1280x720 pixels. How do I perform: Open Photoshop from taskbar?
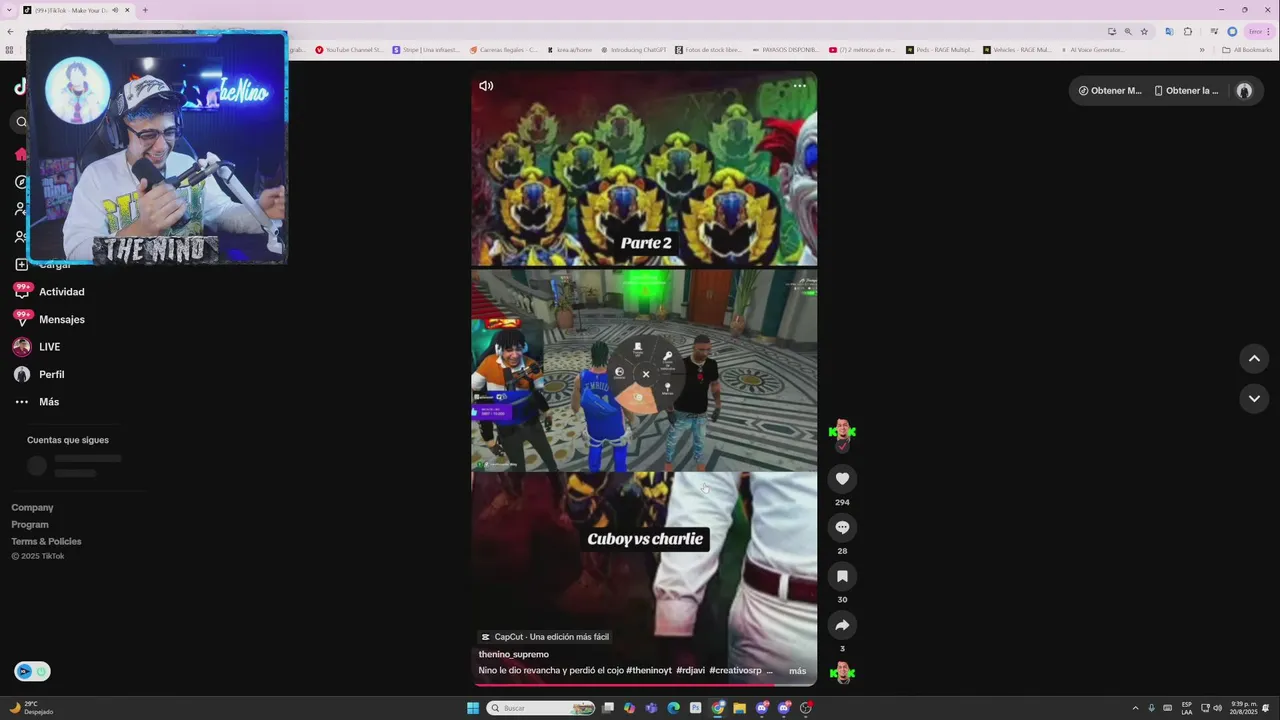pyautogui.click(x=695, y=708)
